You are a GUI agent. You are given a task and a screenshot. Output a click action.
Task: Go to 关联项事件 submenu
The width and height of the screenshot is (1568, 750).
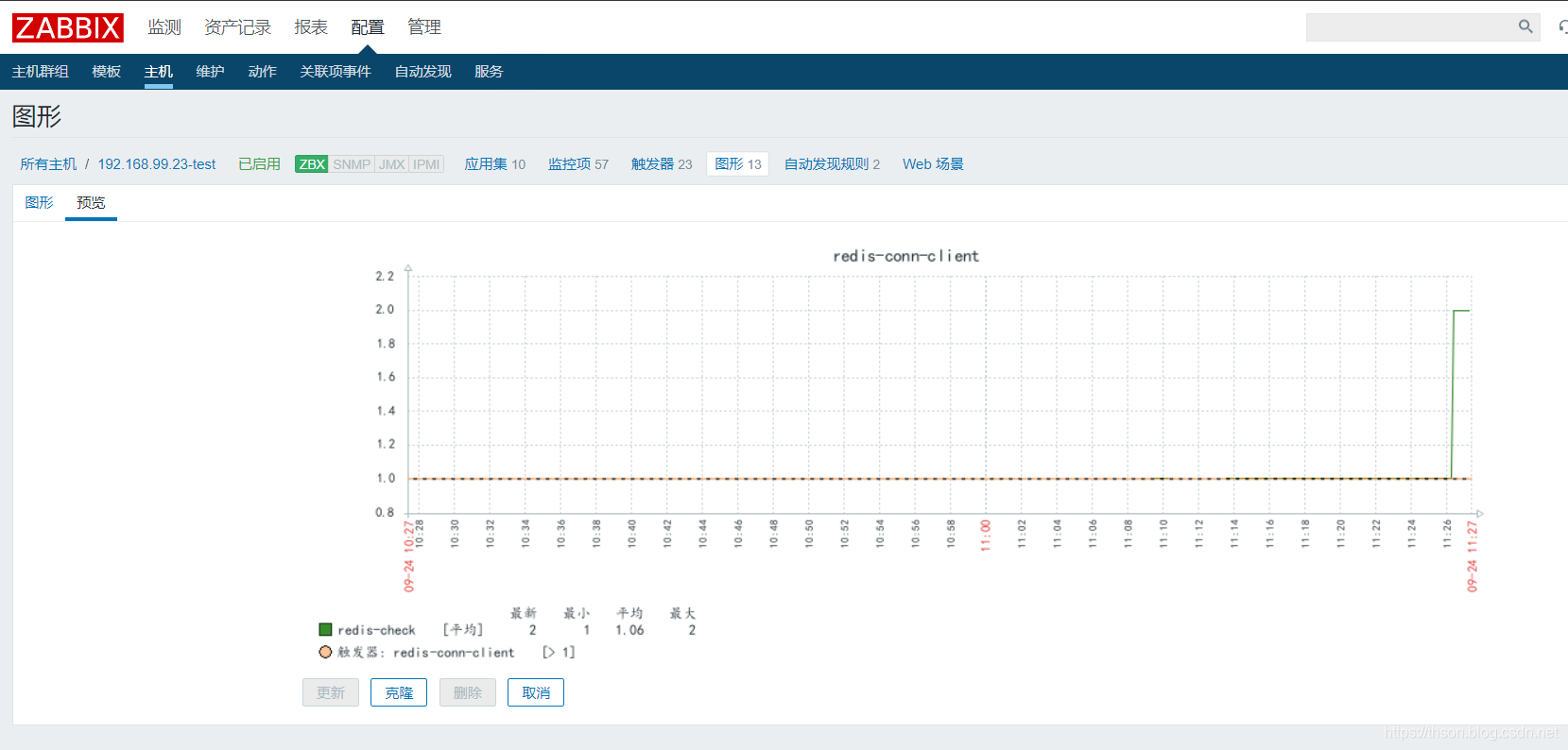coord(336,72)
